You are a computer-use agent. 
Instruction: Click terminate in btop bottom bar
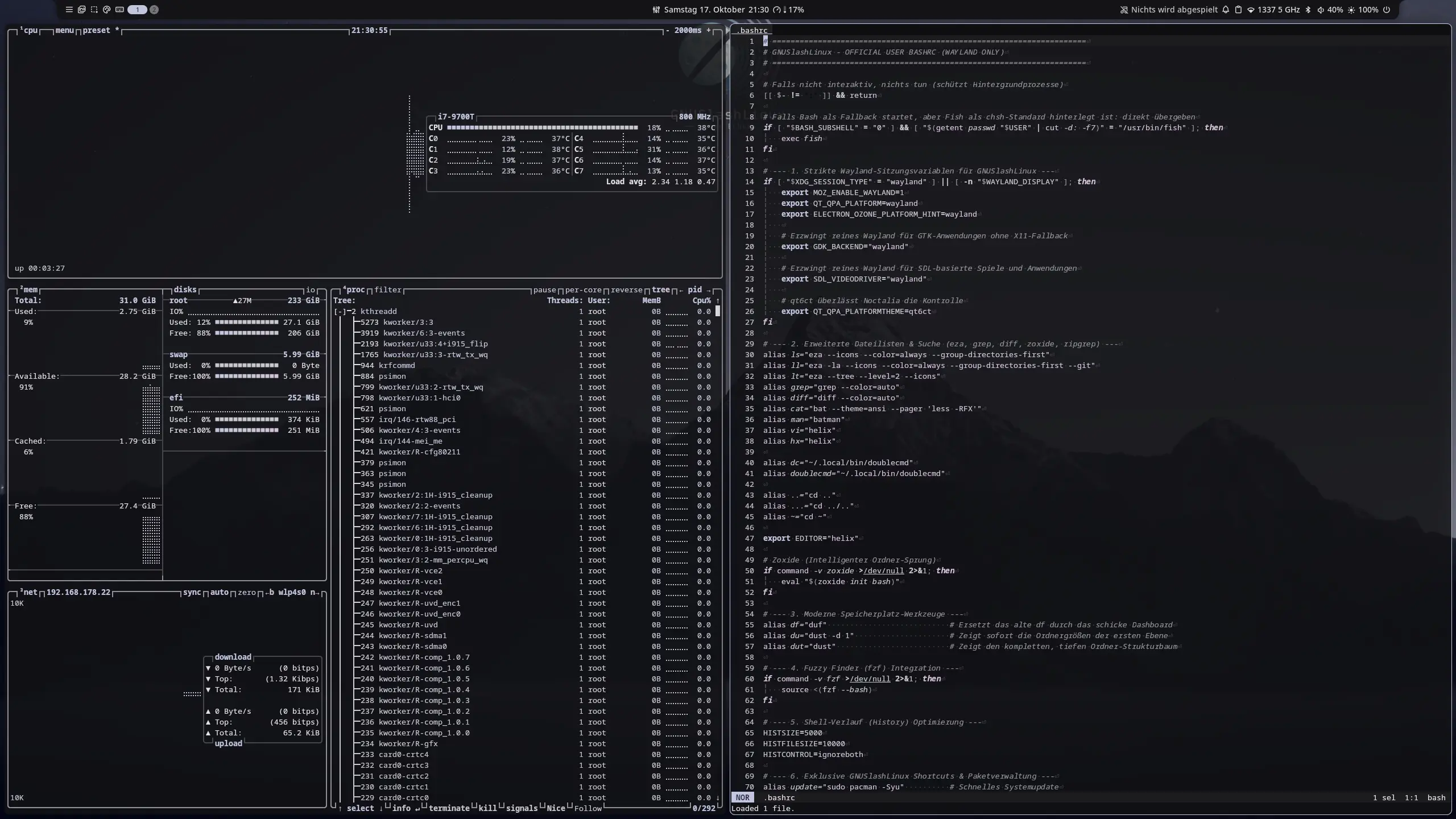(x=449, y=808)
